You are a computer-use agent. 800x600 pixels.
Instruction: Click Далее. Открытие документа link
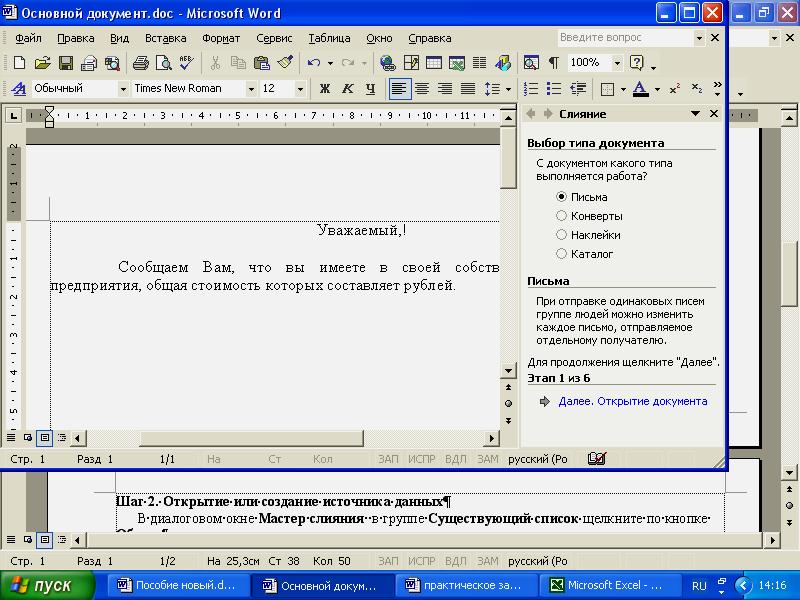point(633,402)
